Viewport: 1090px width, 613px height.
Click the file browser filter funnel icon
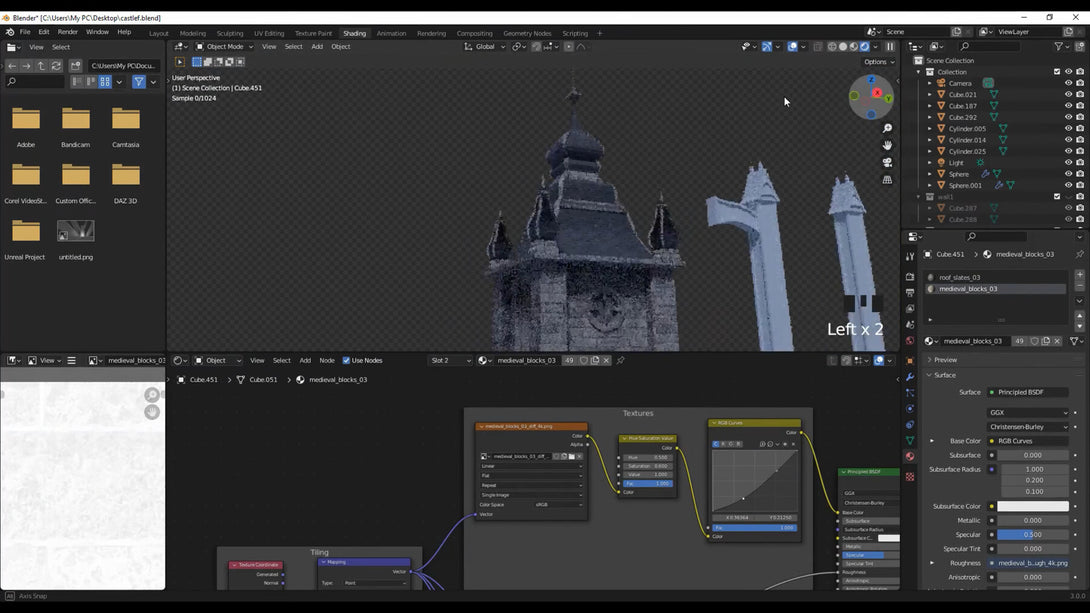(139, 82)
